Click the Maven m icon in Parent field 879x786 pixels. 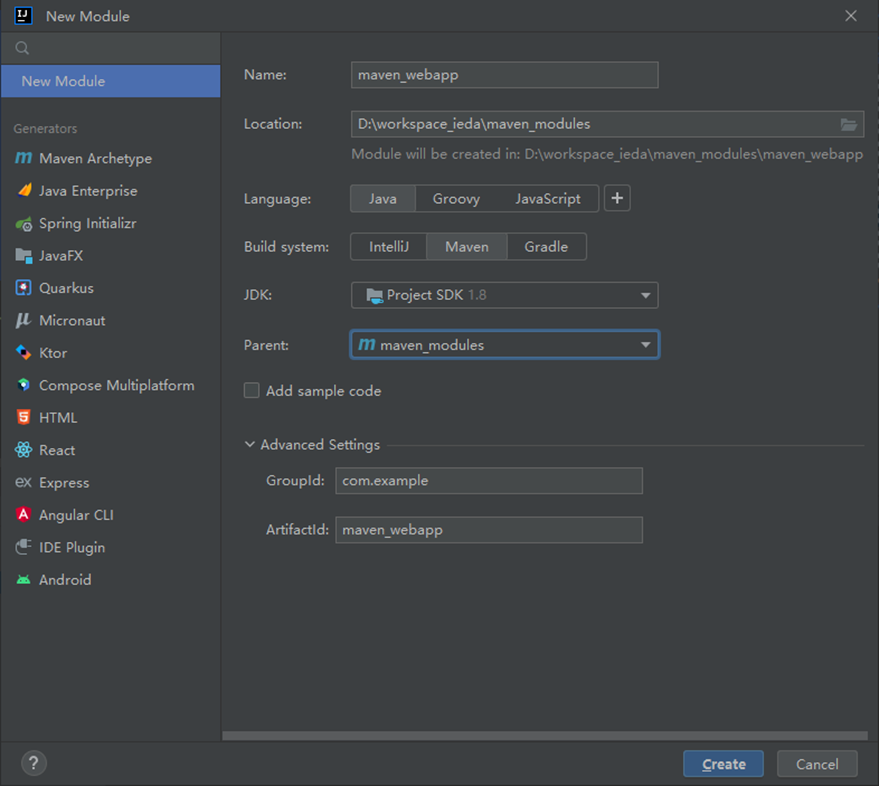point(367,344)
